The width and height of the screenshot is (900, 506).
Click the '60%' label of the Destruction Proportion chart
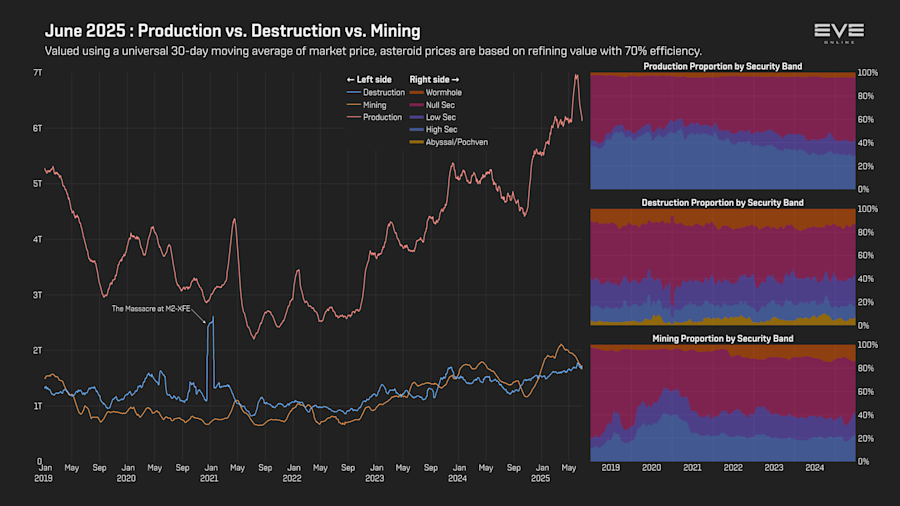point(866,255)
